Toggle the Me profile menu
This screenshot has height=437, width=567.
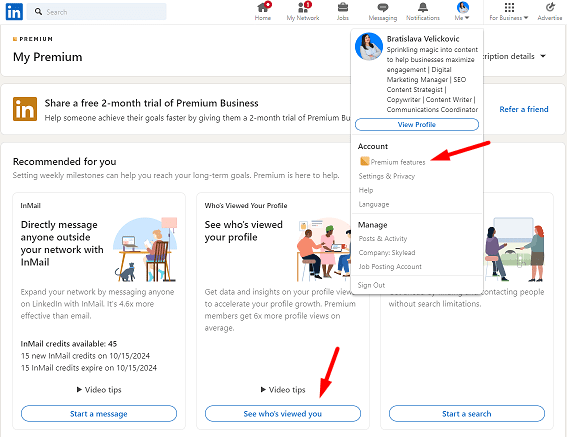pos(462,11)
